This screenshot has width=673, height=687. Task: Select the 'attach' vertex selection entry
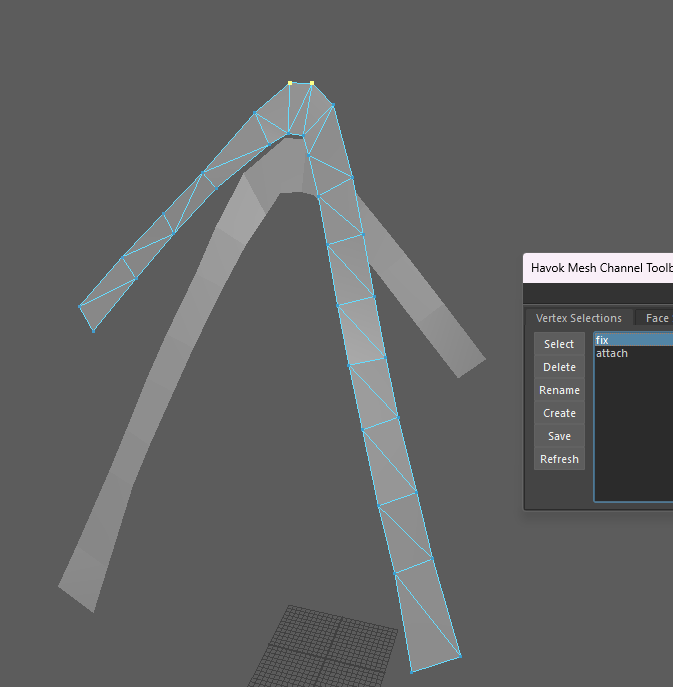(634, 353)
